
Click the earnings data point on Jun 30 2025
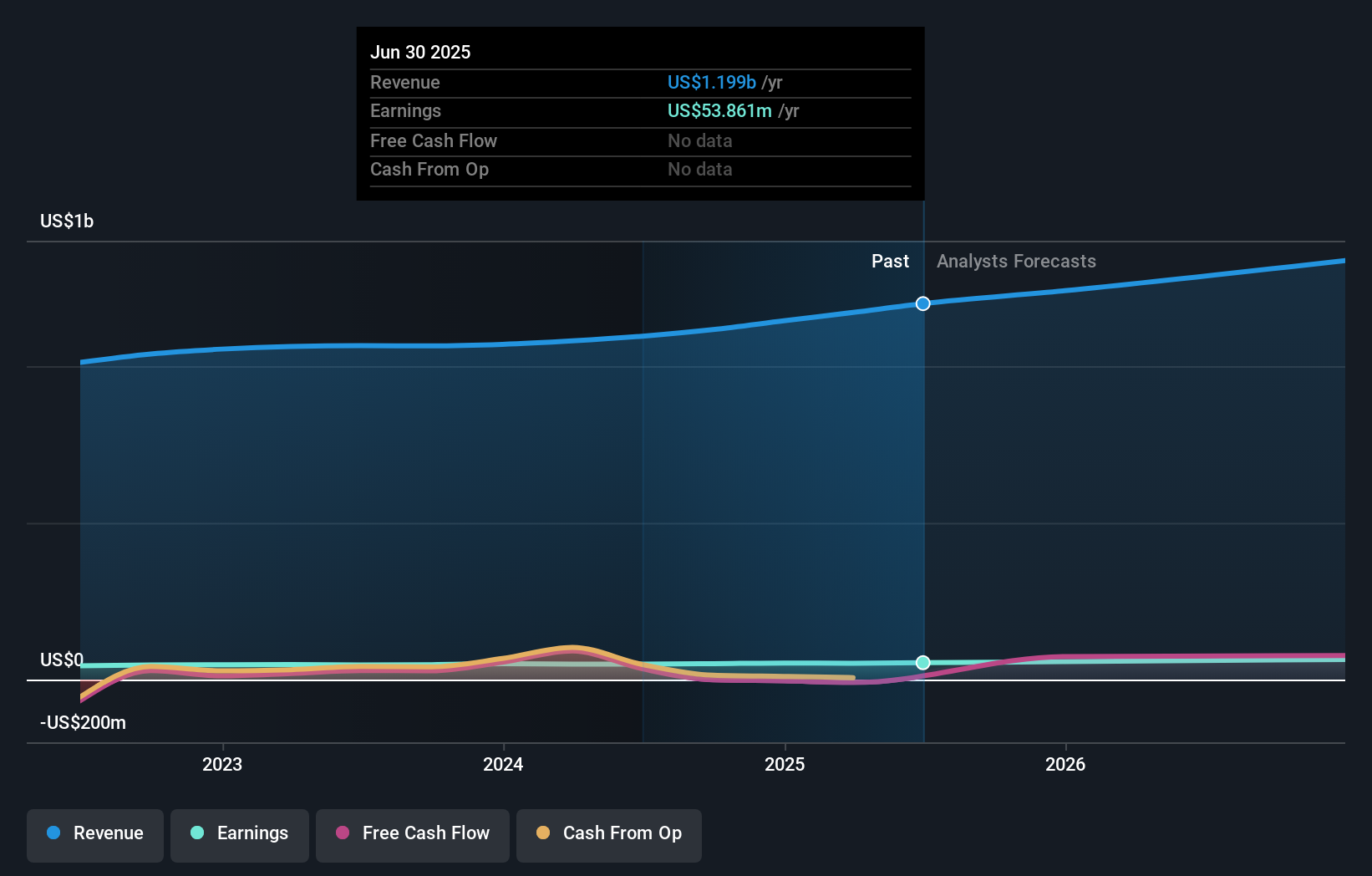(922, 663)
